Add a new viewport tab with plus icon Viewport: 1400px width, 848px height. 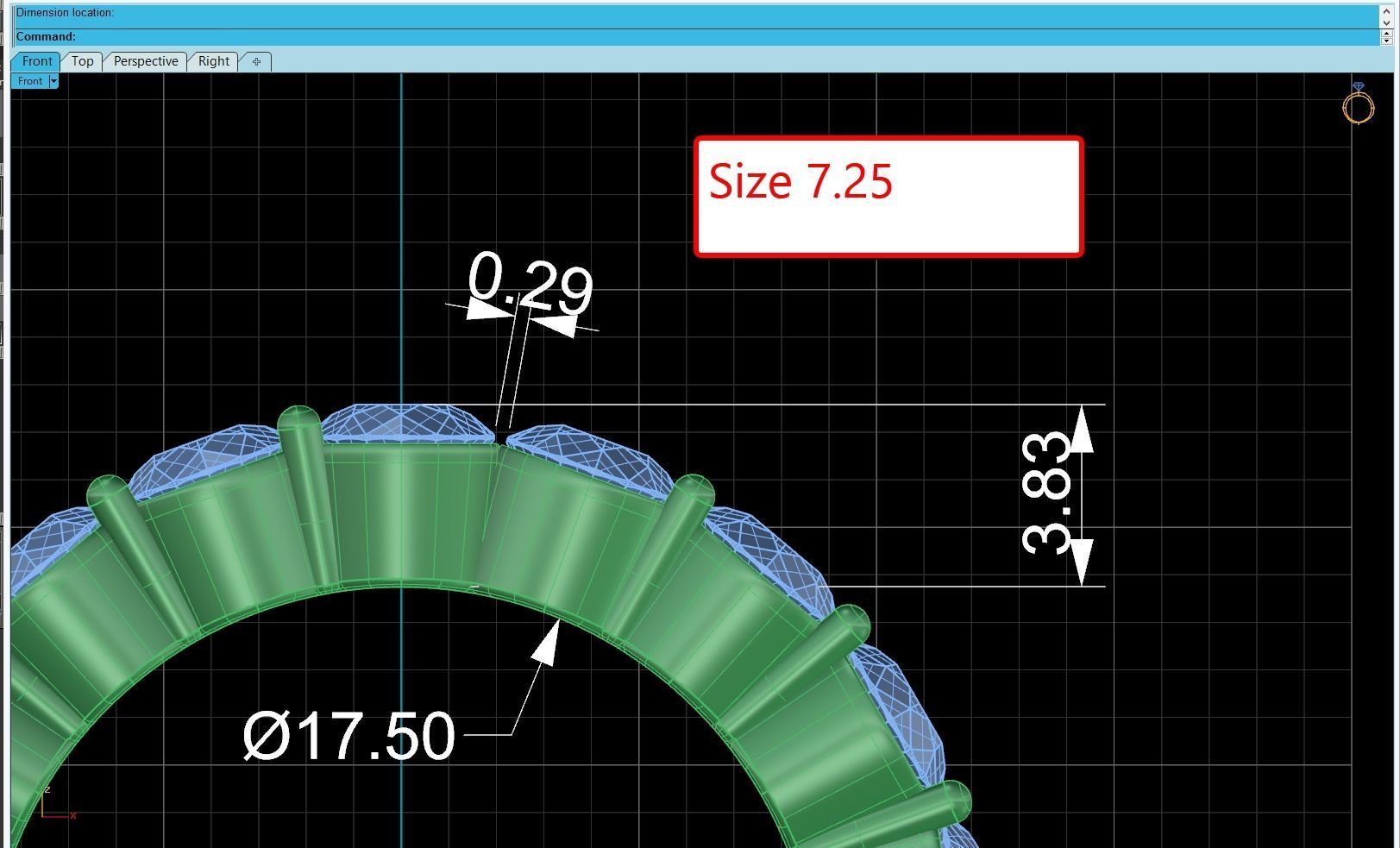click(256, 61)
